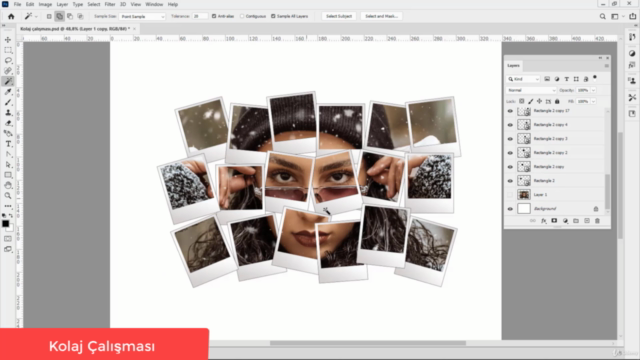Open layer Kind filter dropdown
Screen dimensions: 640x360
coord(524,79)
